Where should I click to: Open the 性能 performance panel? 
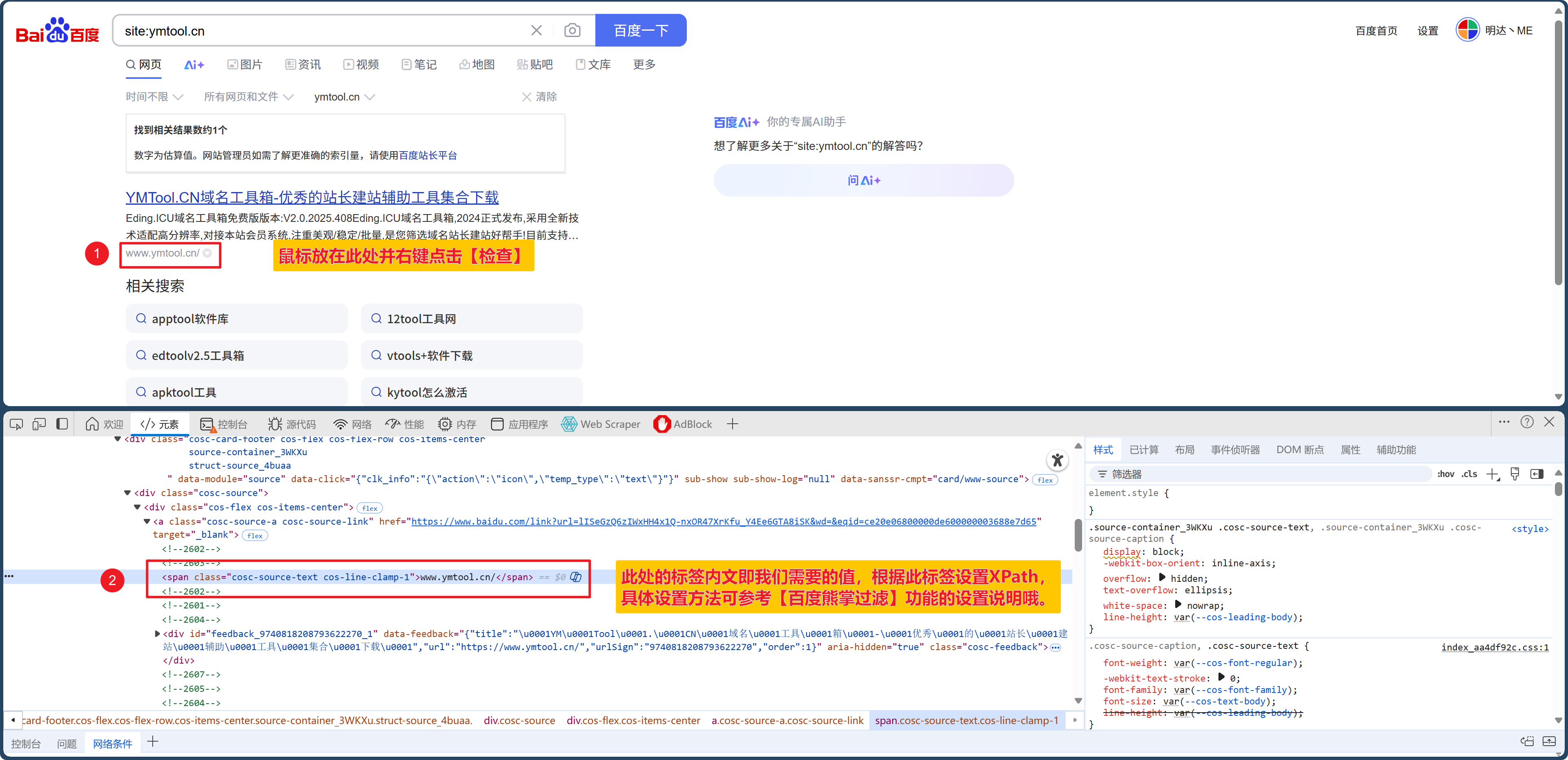click(x=405, y=424)
